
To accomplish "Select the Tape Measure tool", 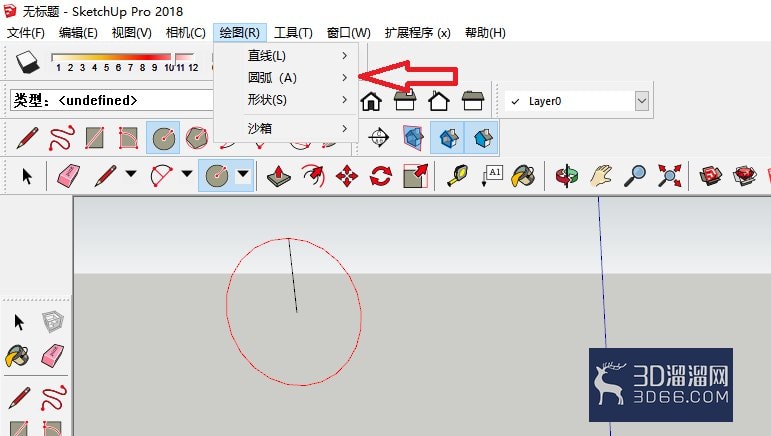I will pyautogui.click(x=458, y=175).
